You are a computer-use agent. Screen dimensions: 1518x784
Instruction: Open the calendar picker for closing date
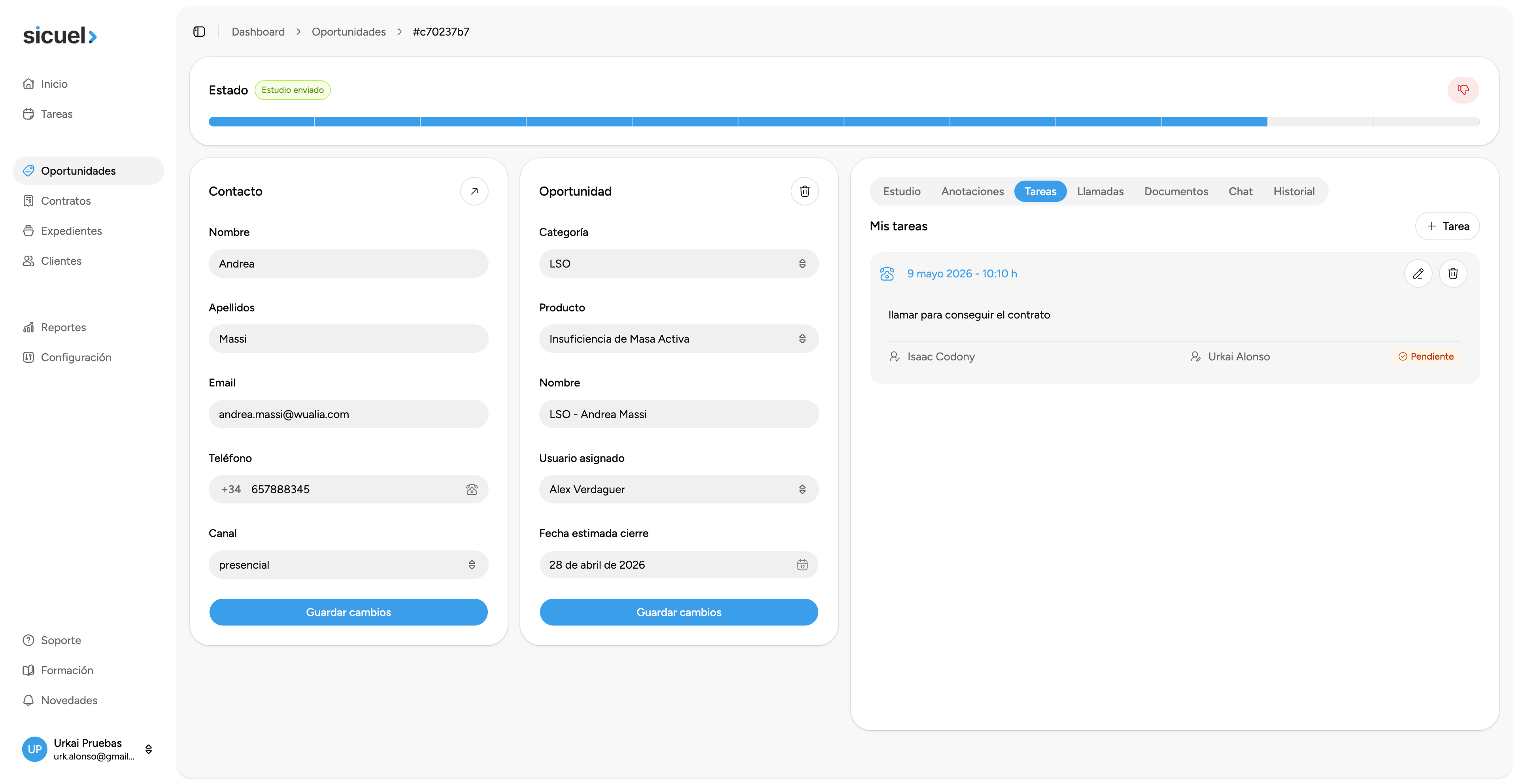pyautogui.click(x=802, y=565)
